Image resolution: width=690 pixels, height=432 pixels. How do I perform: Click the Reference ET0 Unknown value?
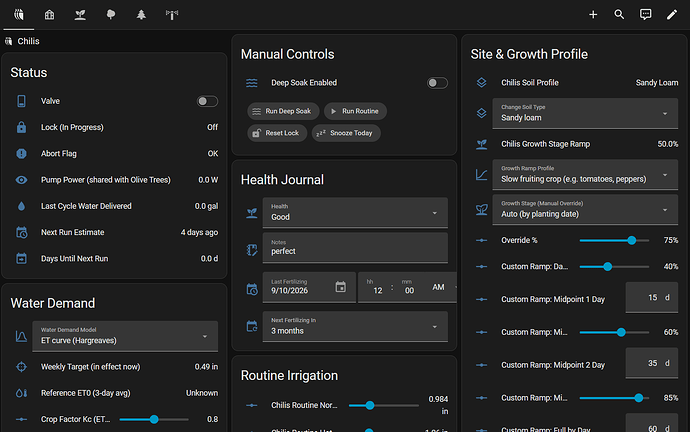pos(202,393)
